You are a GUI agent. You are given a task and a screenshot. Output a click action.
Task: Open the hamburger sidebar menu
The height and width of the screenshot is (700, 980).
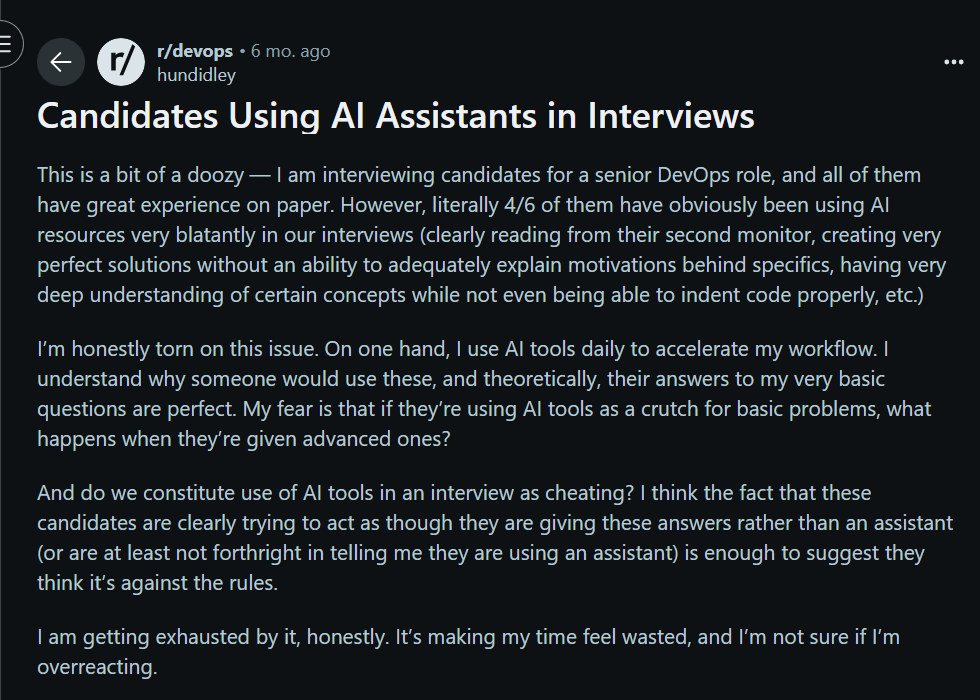click(8, 44)
